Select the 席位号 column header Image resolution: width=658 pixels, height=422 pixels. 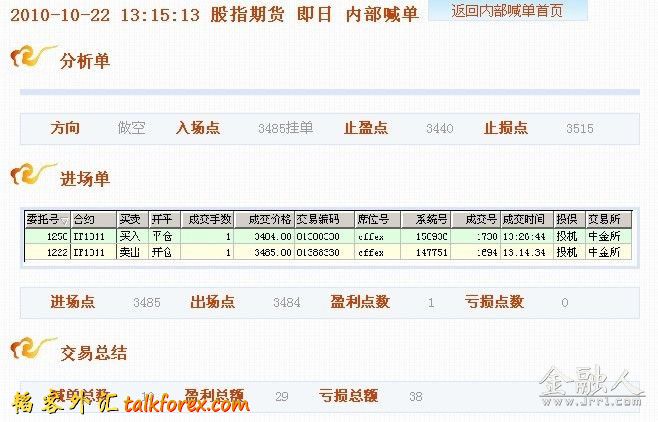378,219
